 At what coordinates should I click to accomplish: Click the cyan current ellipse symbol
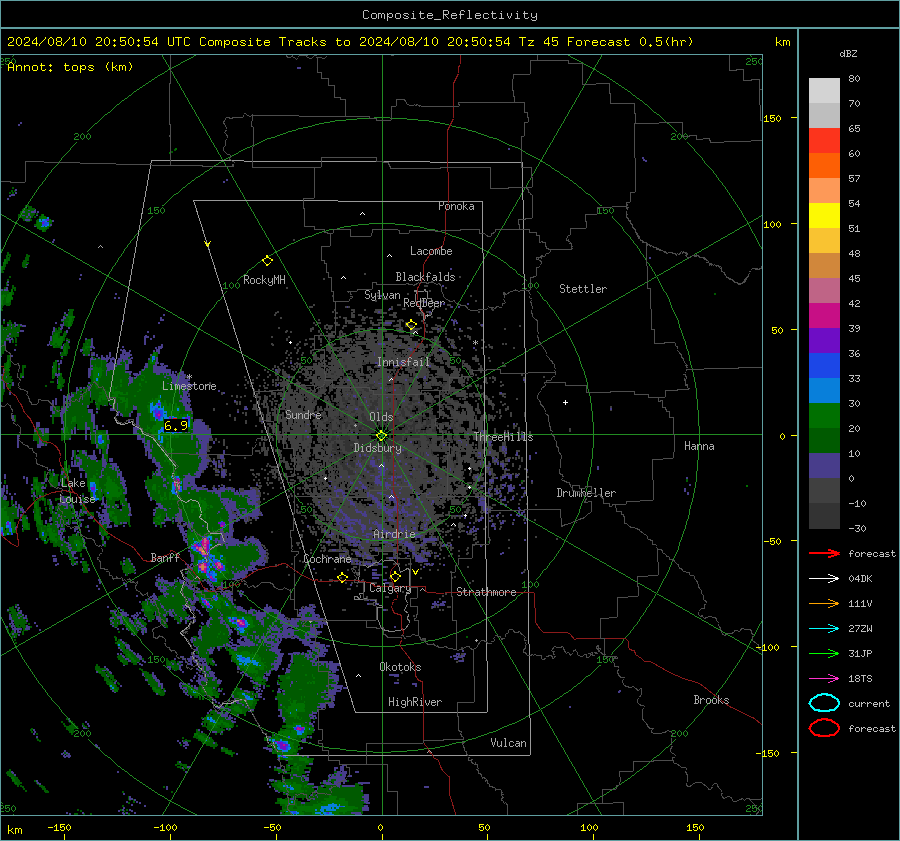tap(824, 703)
